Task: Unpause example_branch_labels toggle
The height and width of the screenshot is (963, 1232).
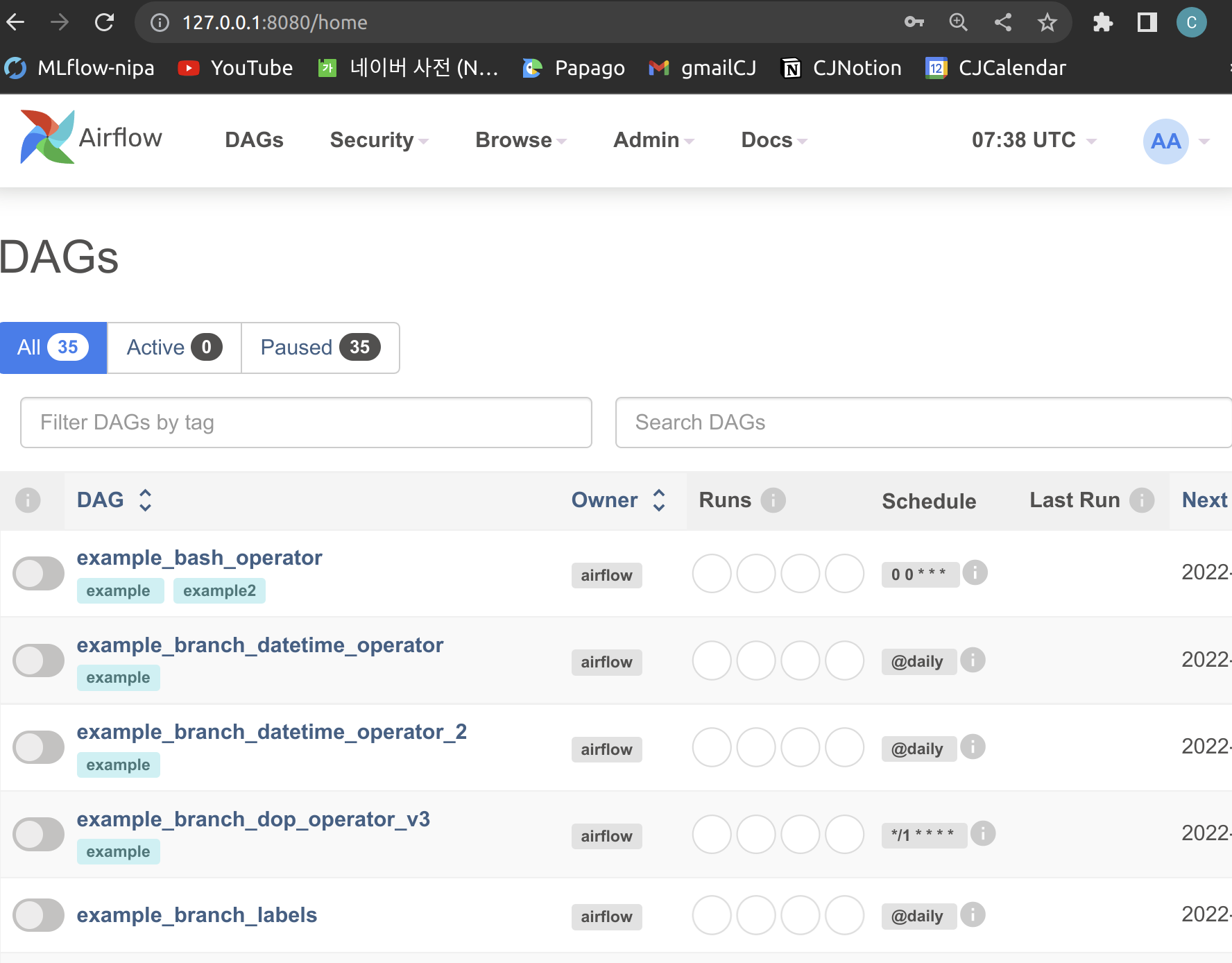Action: tap(39, 915)
